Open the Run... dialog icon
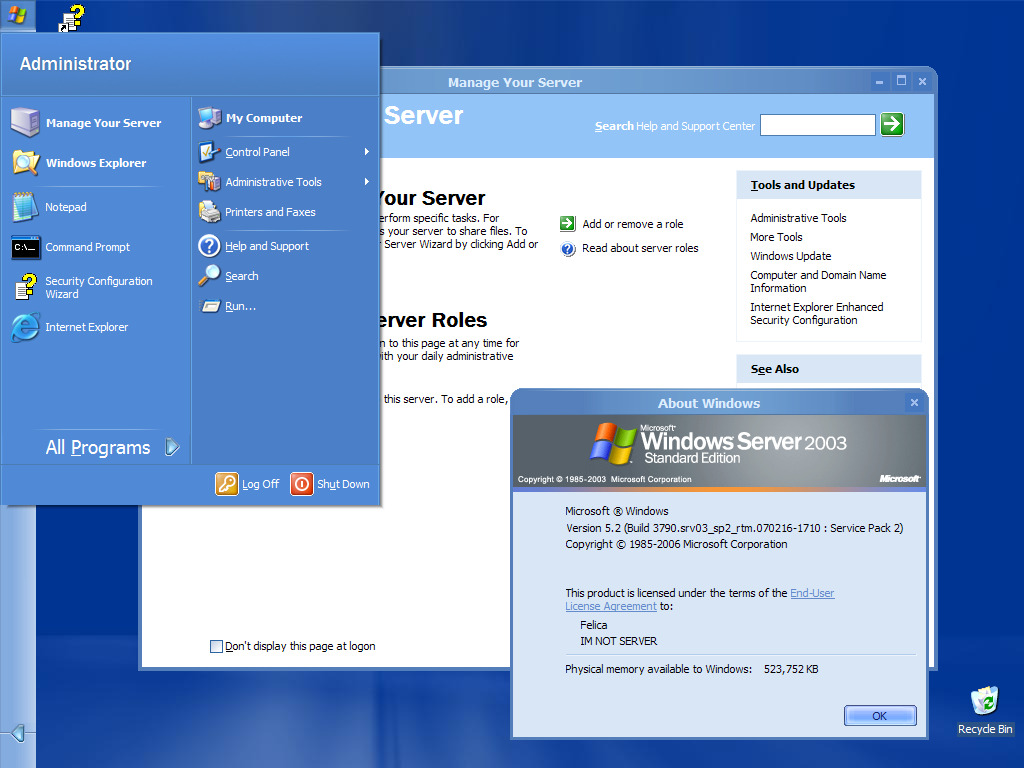1024x768 pixels. pyautogui.click(x=210, y=306)
